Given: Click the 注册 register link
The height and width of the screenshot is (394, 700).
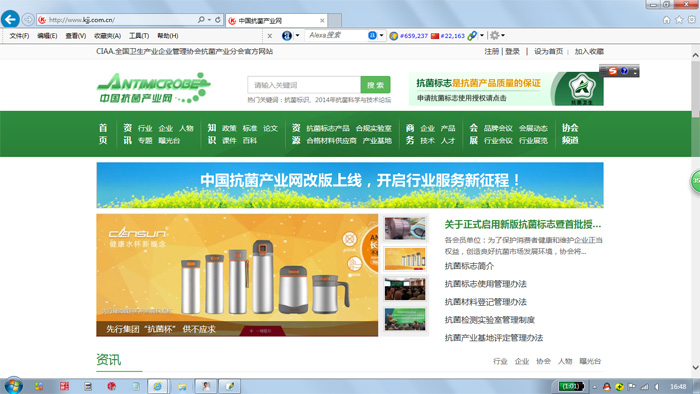Looking at the screenshot, I should click(492, 52).
